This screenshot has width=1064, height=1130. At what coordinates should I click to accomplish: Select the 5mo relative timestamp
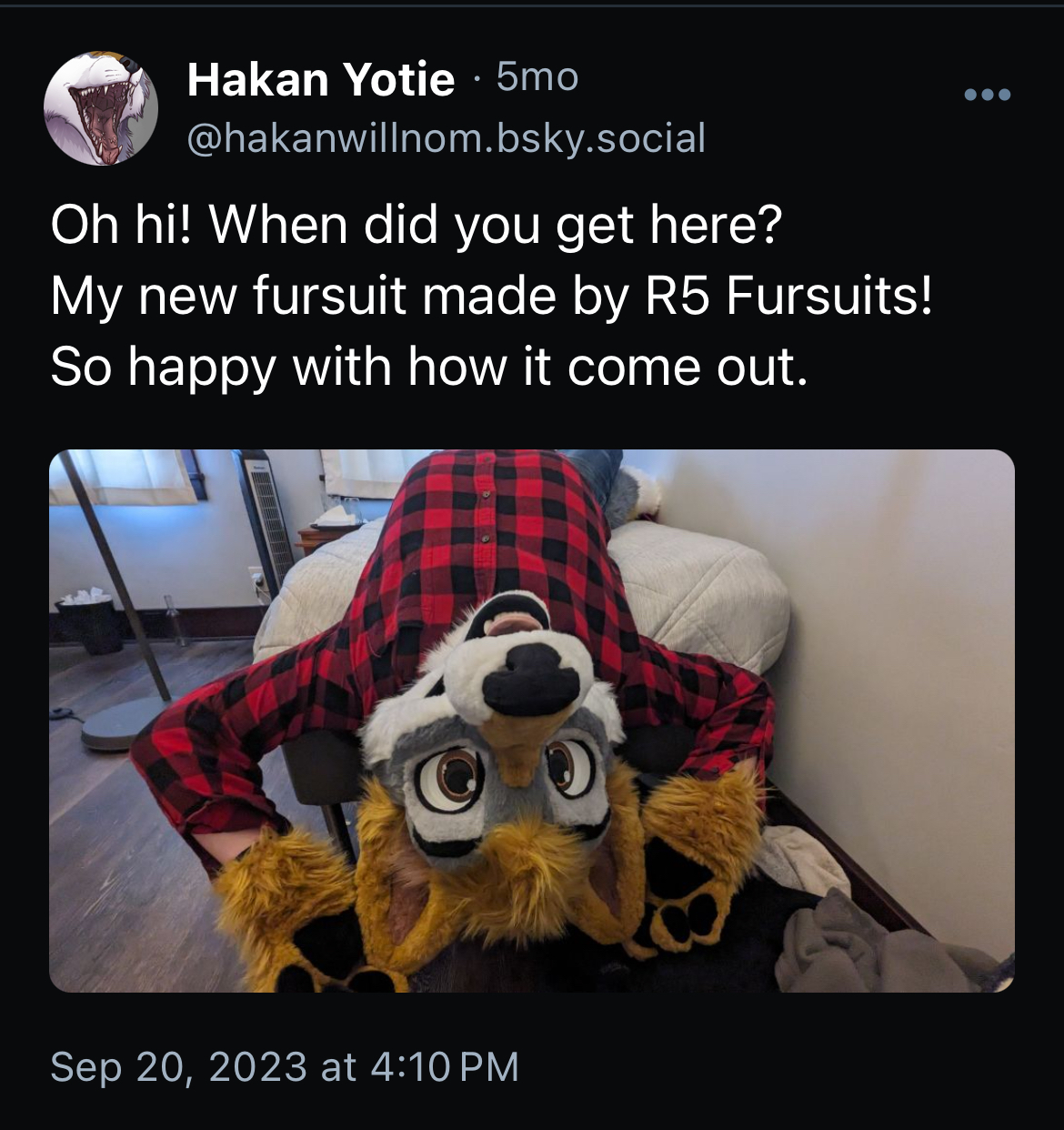point(537,78)
